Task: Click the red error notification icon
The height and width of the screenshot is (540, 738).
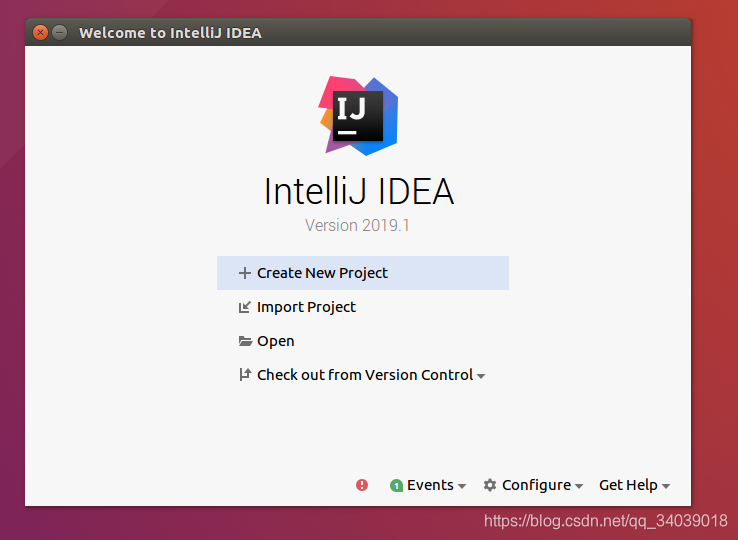Action: 362,485
